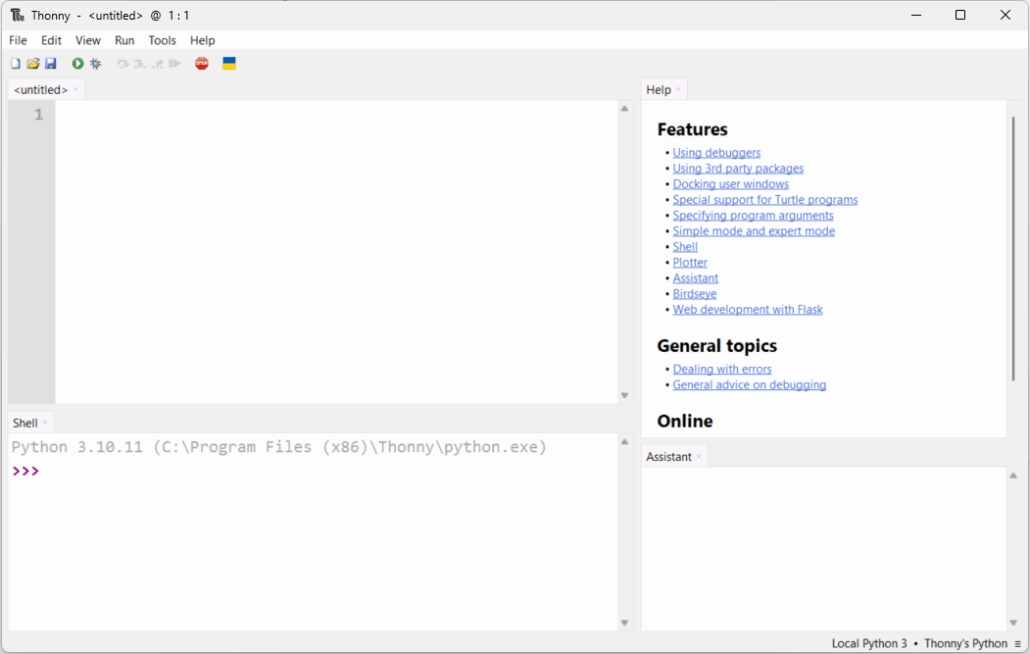Open the View menu
Screen dimensions: 1030x654
click(x=87, y=40)
